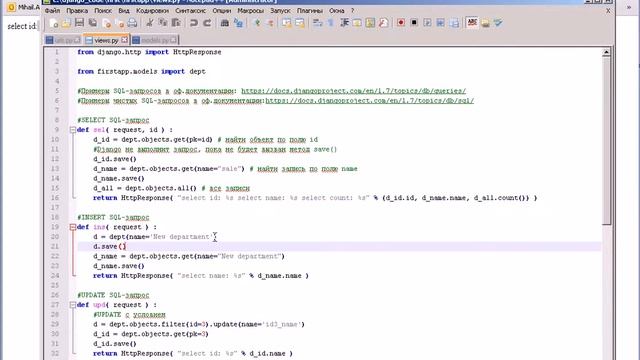Redo the last edit via toolbar
Image resolution: width=640 pixels, height=360 pixels.
[x=207, y=23]
